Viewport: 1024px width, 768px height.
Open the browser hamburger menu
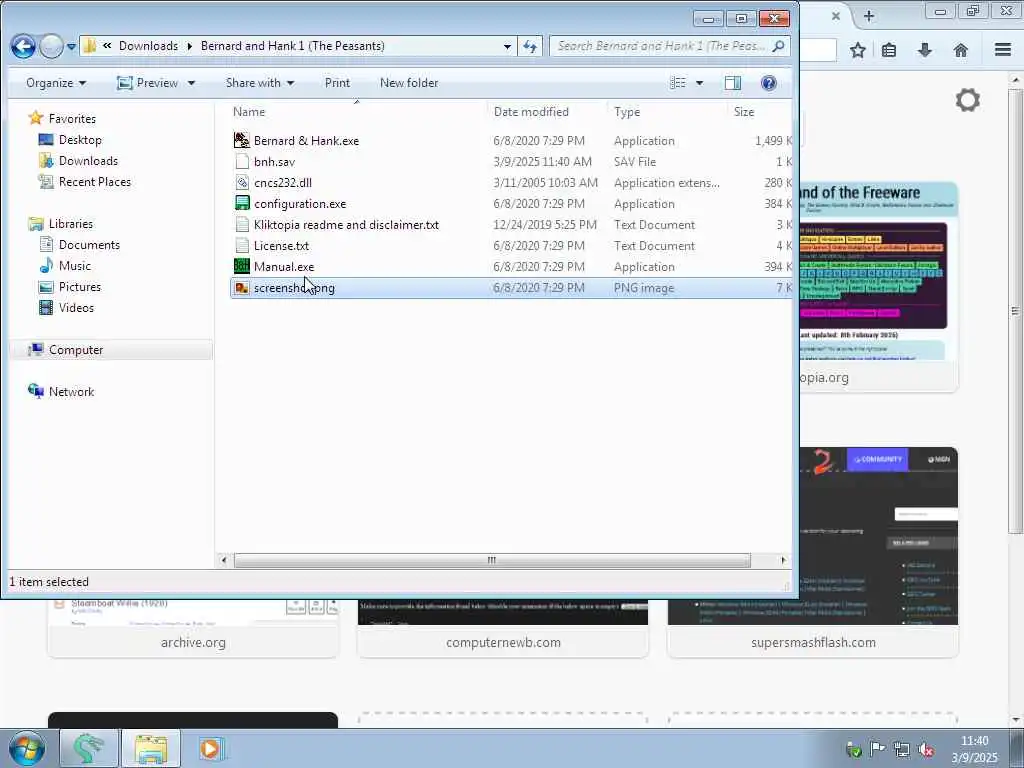pos(1003,50)
